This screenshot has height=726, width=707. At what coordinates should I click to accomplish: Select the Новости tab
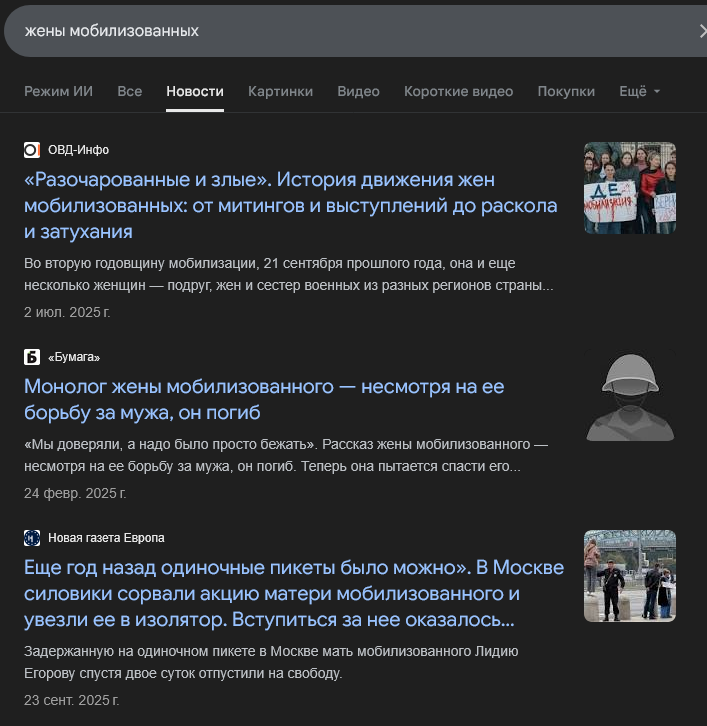195,91
